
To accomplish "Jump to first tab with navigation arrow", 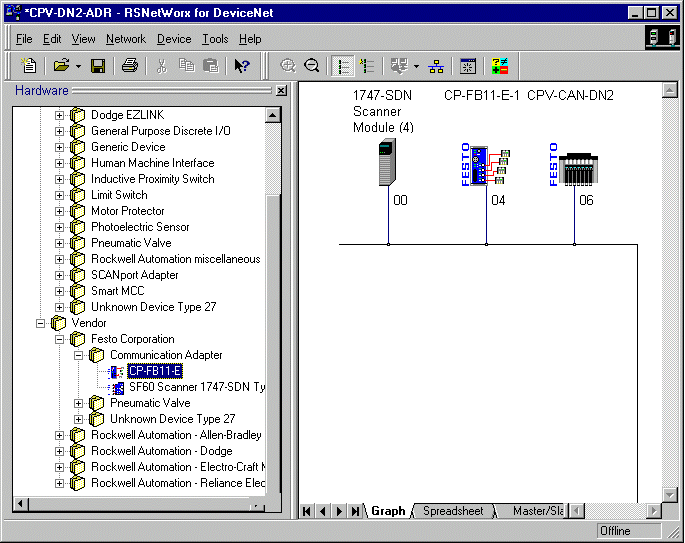I will (x=307, y=511).
